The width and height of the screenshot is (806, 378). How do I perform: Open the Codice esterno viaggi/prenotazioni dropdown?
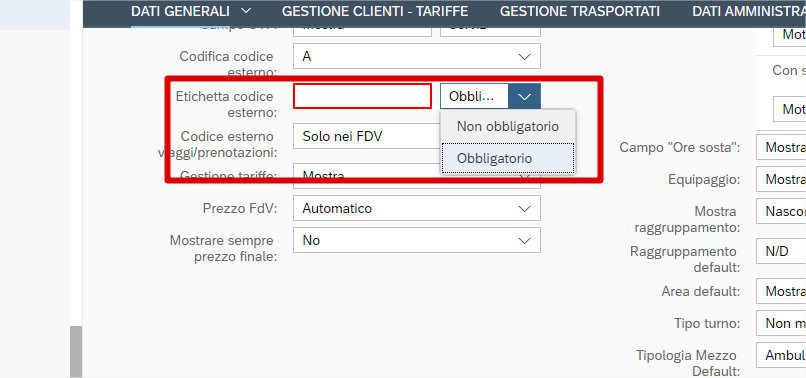[367, 136]
